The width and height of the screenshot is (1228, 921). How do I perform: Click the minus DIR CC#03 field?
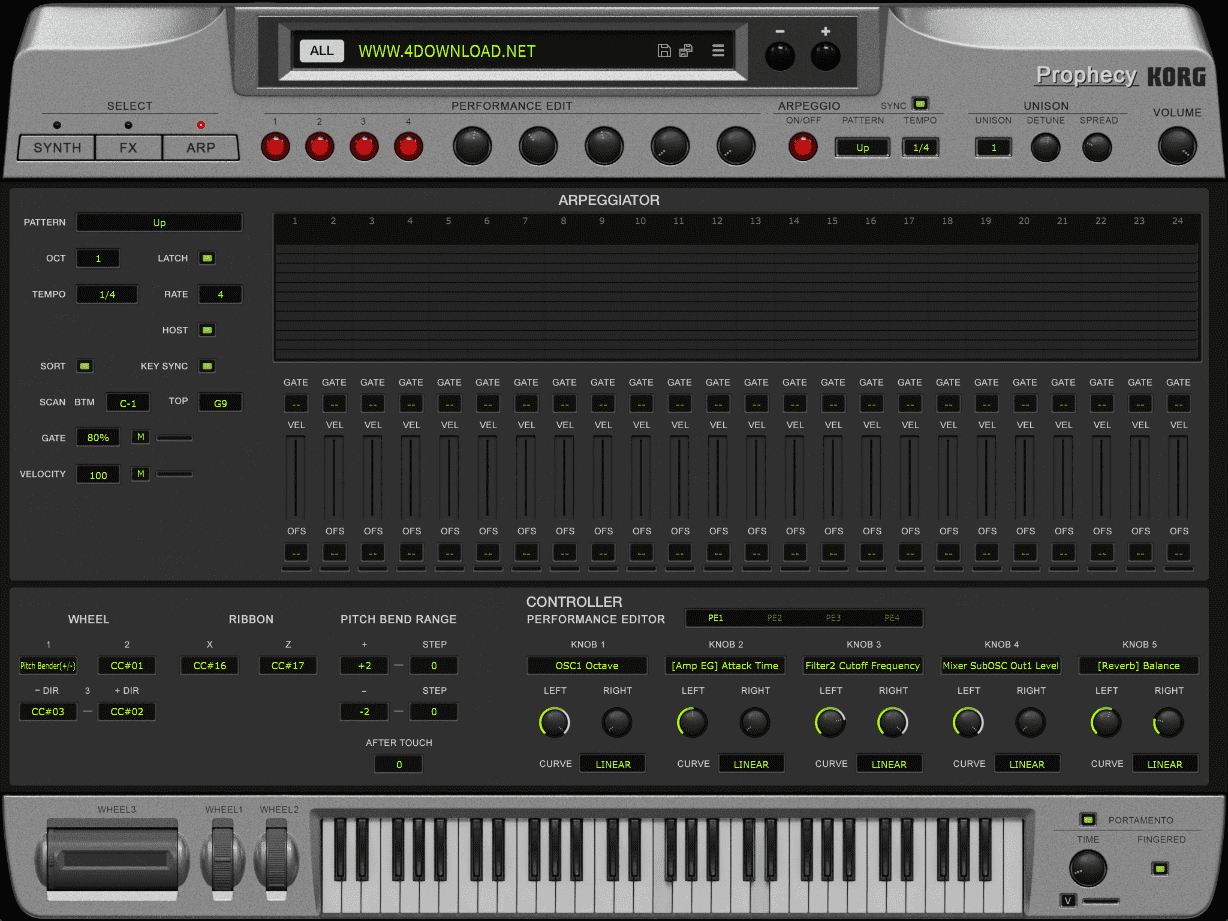48,711
